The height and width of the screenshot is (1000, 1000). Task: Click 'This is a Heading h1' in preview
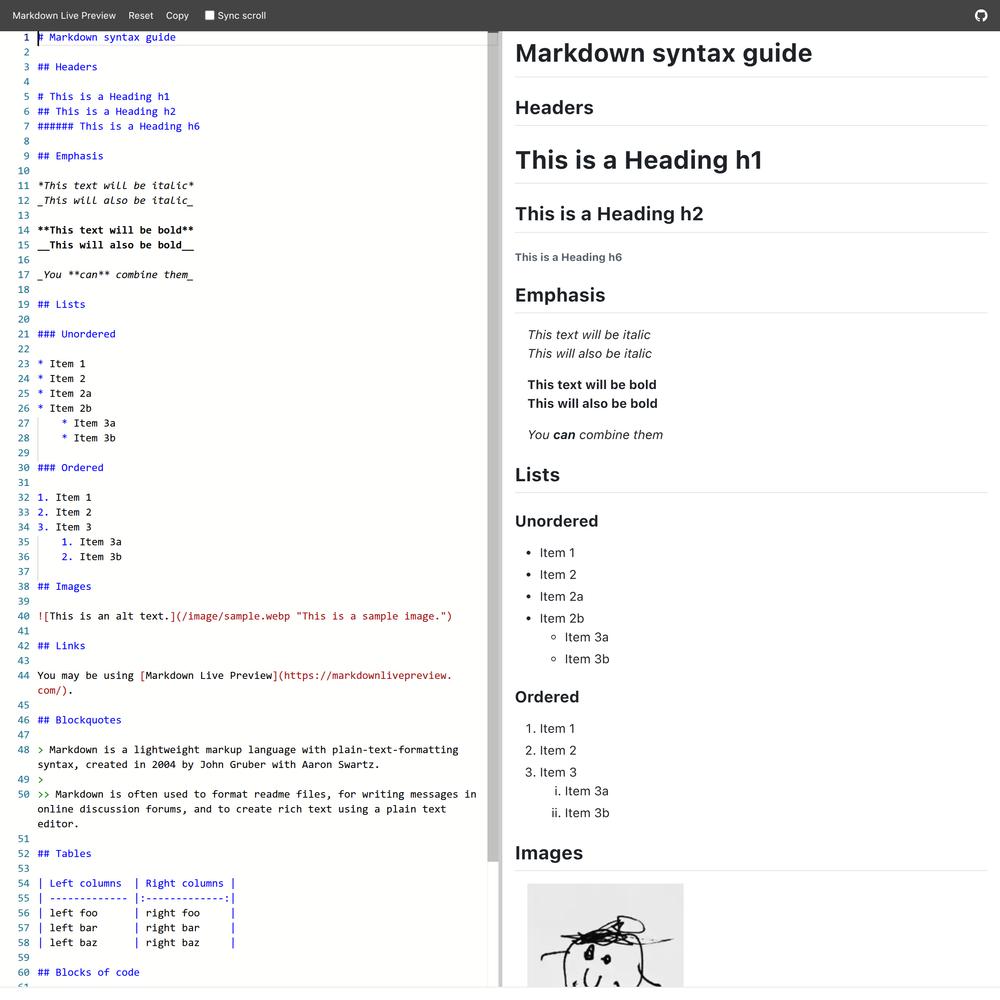point(638,160)
